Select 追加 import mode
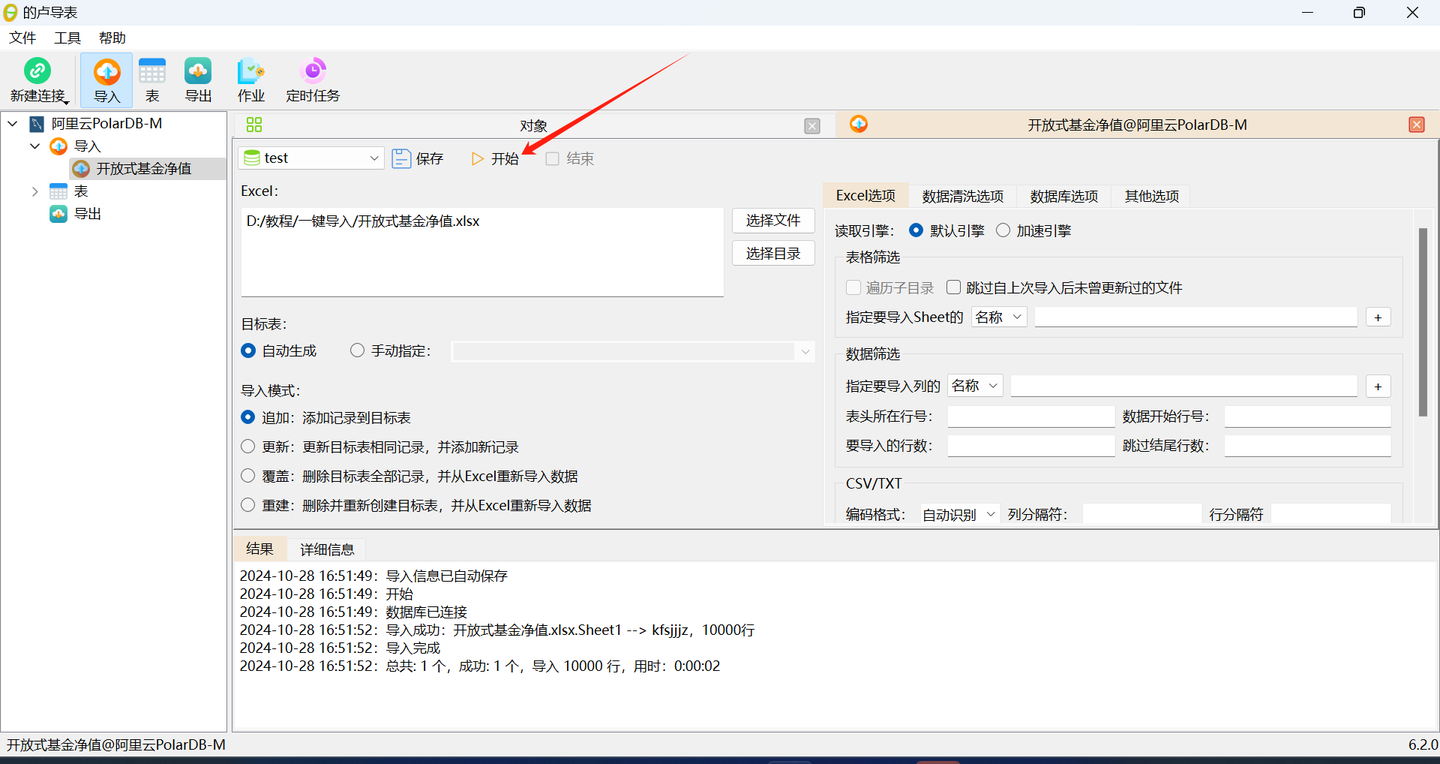This screenshot has height=764, width=1440. point(249,418)
